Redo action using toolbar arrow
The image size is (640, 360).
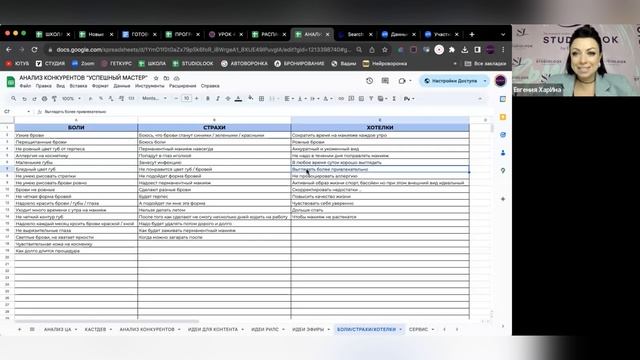pos(34,98)
